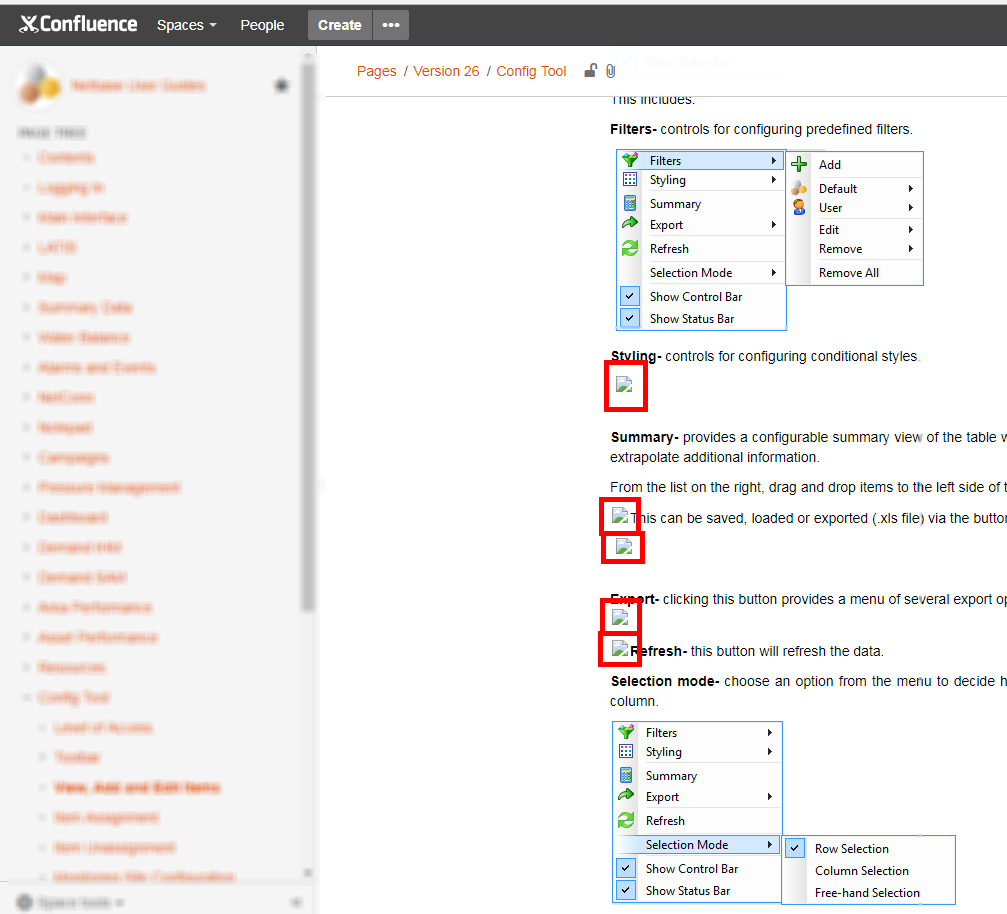Viewport: 1007px width, 914px height.
Task: Toggle the Row Selection checkmark
Action: click(795, 848)
